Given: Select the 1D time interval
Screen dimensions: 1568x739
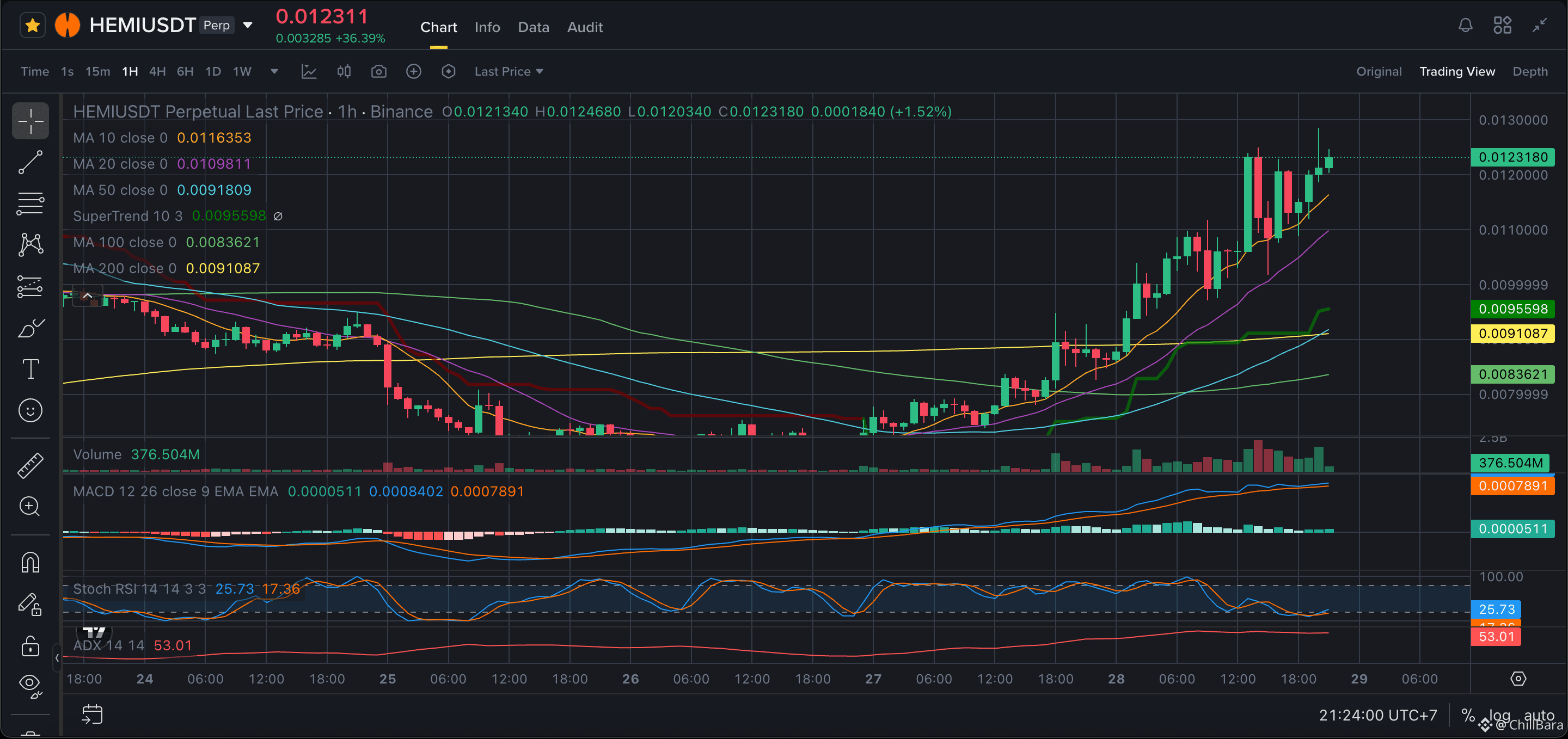Looking at the screenshot, I should 213,72.
